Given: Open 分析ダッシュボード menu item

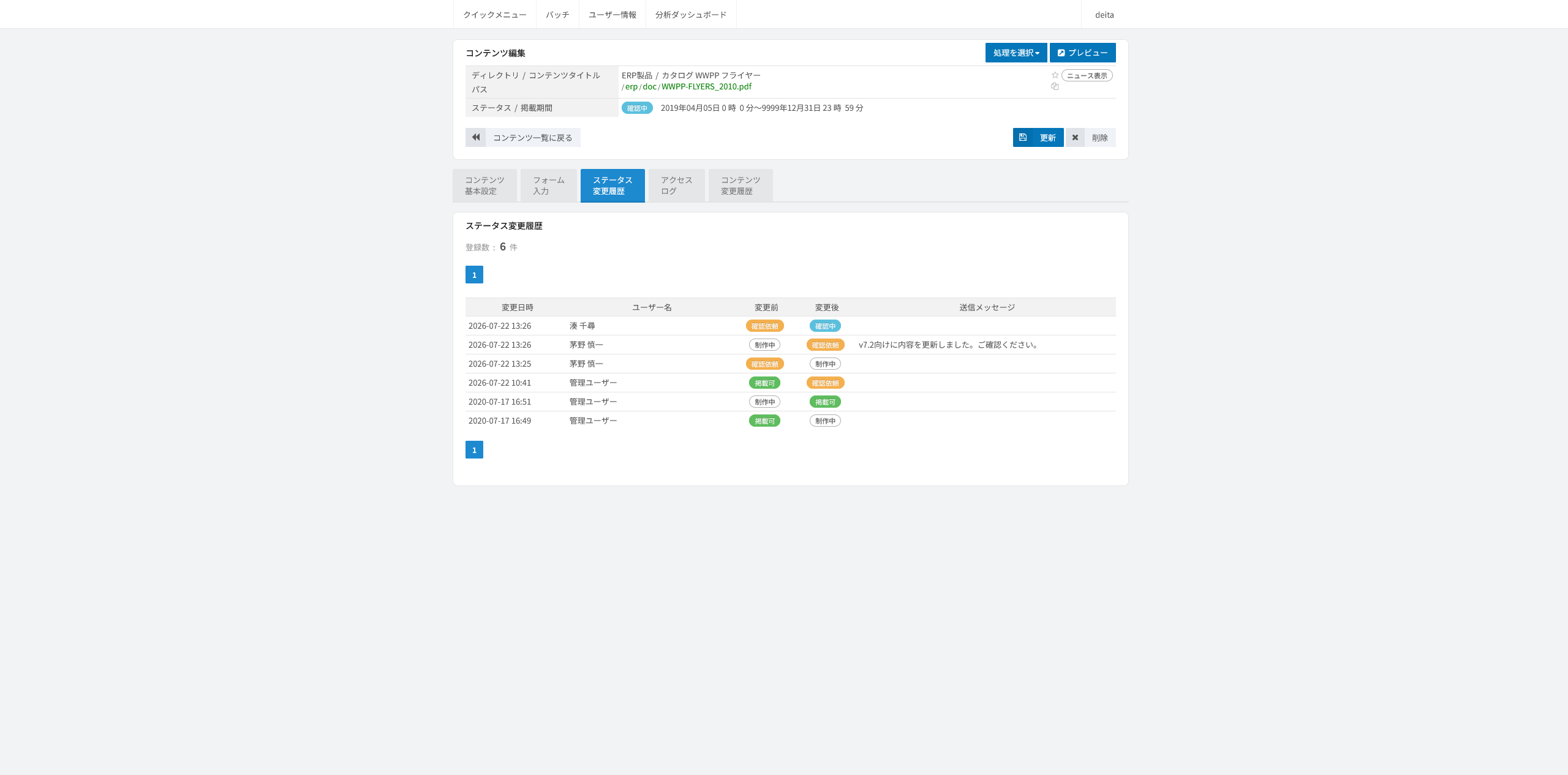Looking at the screenshot, I should (691, 14).
